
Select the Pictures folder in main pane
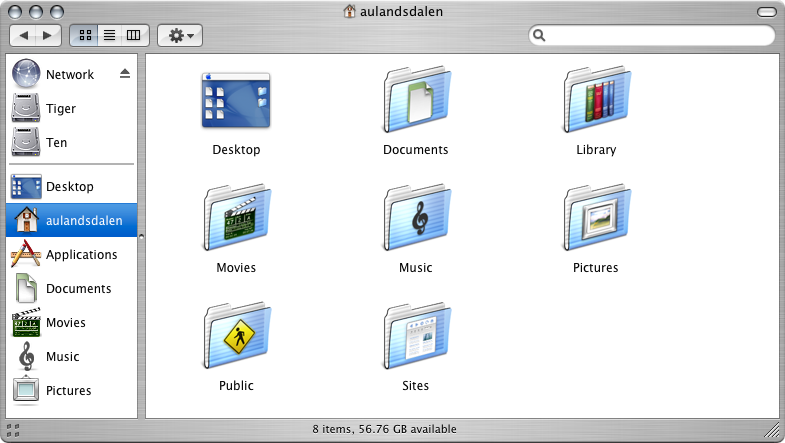[x=596, y=218]
